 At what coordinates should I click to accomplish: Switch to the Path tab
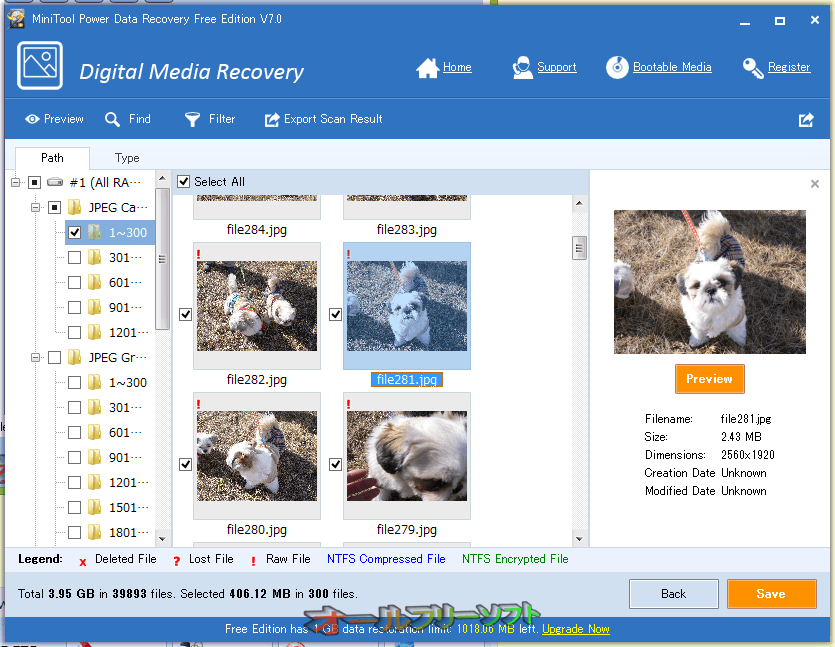(x=52, y=158)
